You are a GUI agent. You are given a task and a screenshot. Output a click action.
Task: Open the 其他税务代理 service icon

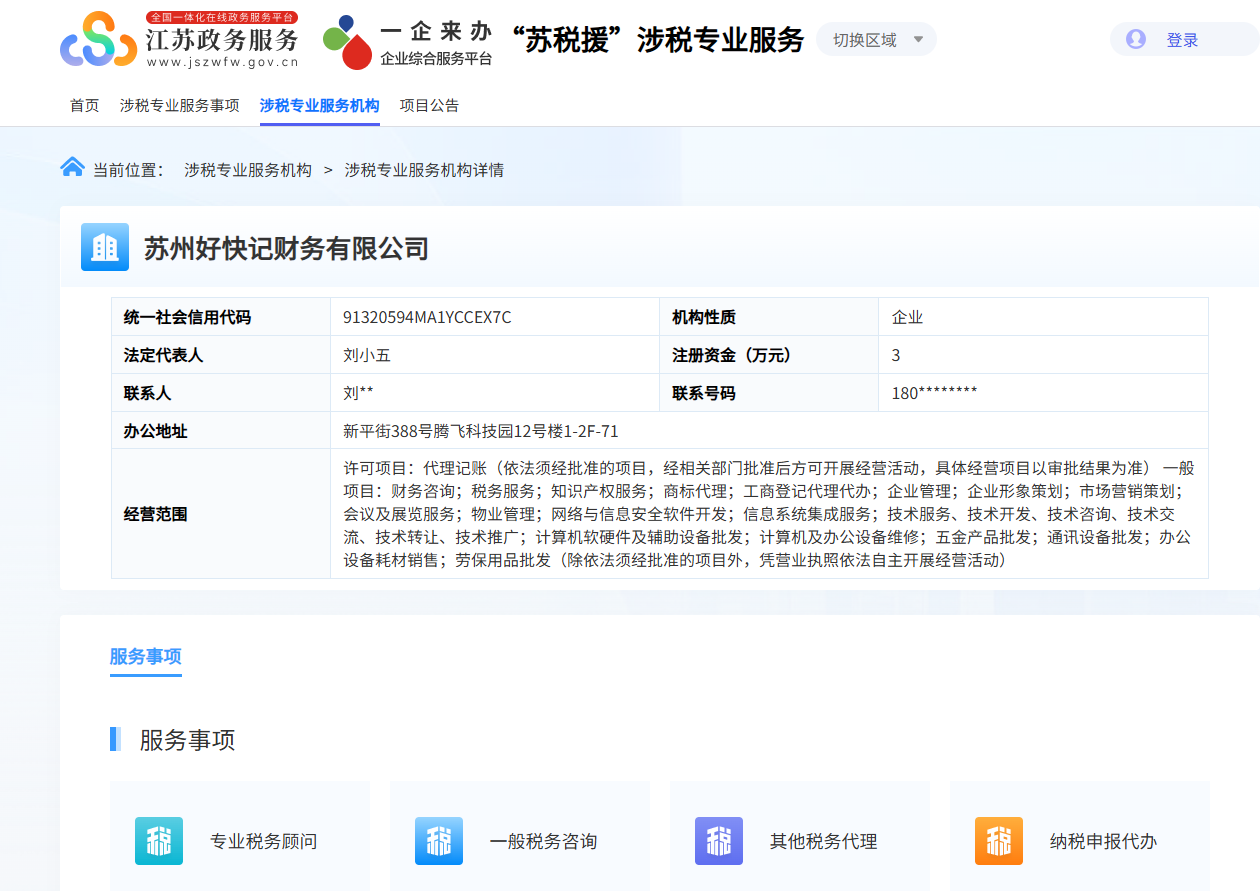point(718,841)
